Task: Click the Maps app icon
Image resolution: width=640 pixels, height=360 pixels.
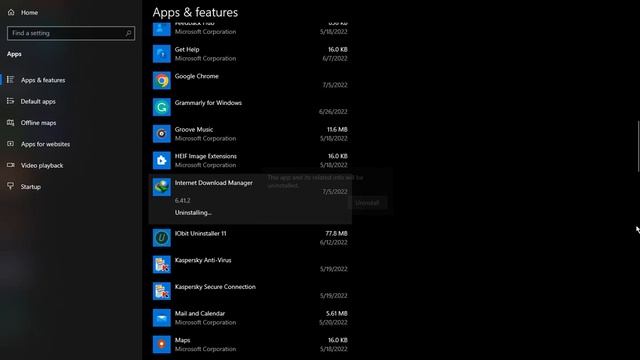Action: click(x=162, y=344)
